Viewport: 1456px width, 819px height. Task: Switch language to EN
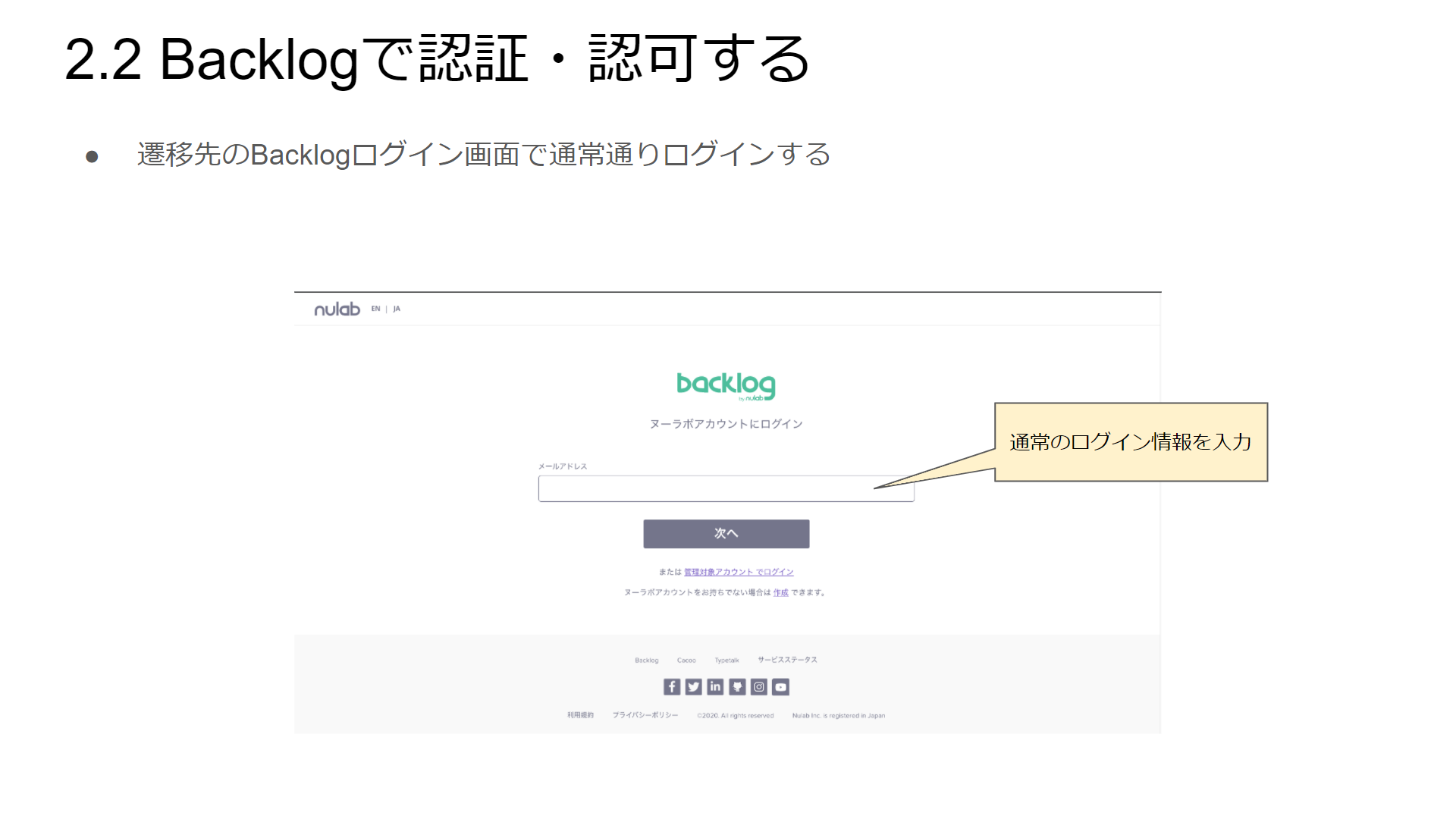coord(375,309)
